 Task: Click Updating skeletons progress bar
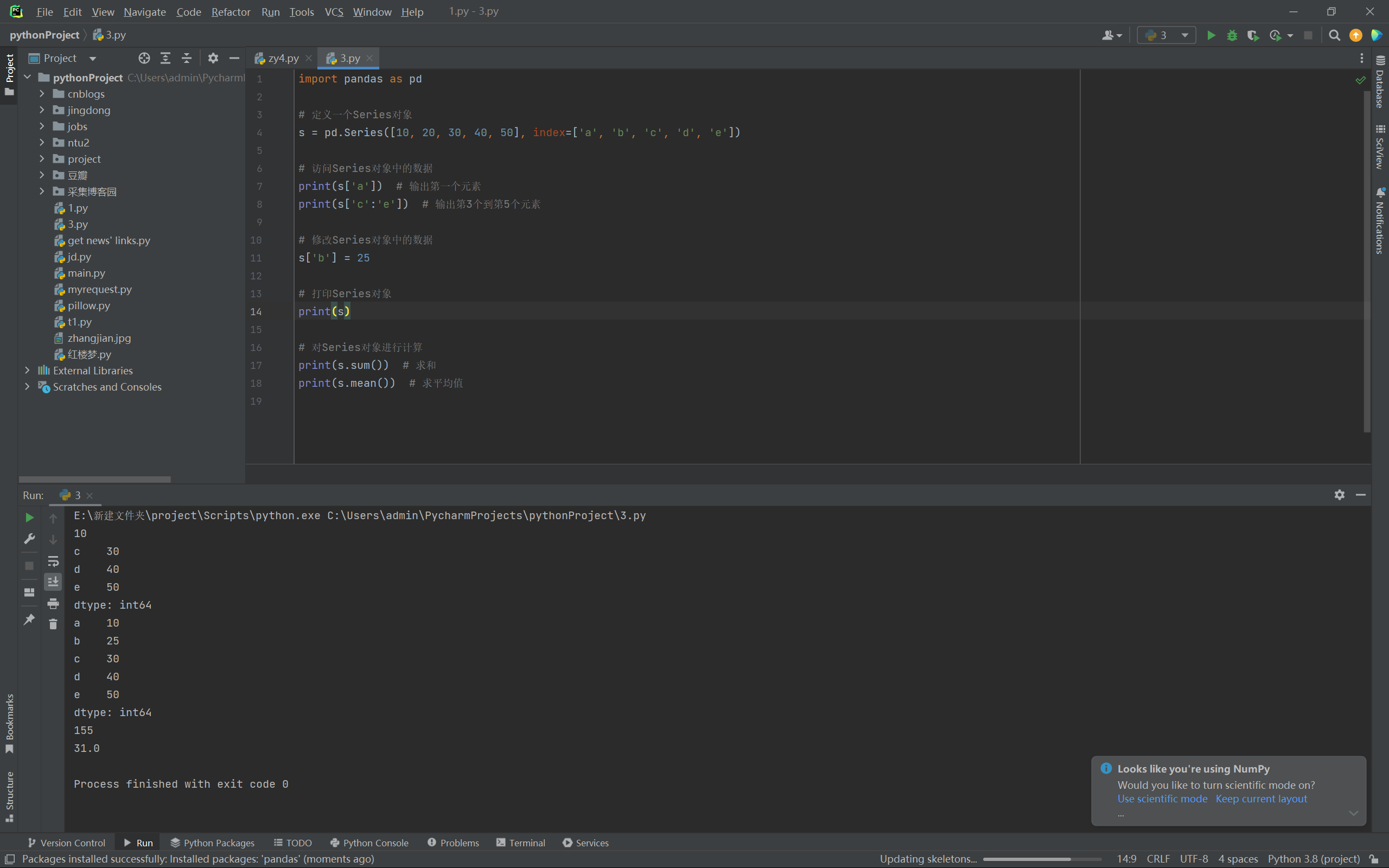pos(1041,859)
